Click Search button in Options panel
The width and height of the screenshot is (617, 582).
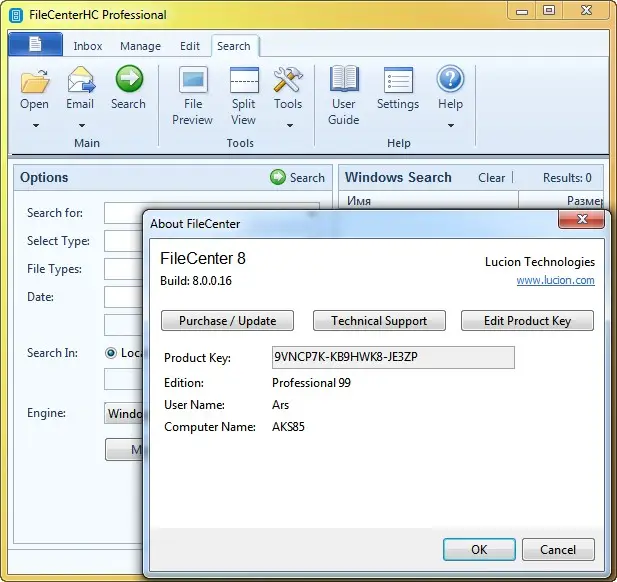click(x=297, y=177)
